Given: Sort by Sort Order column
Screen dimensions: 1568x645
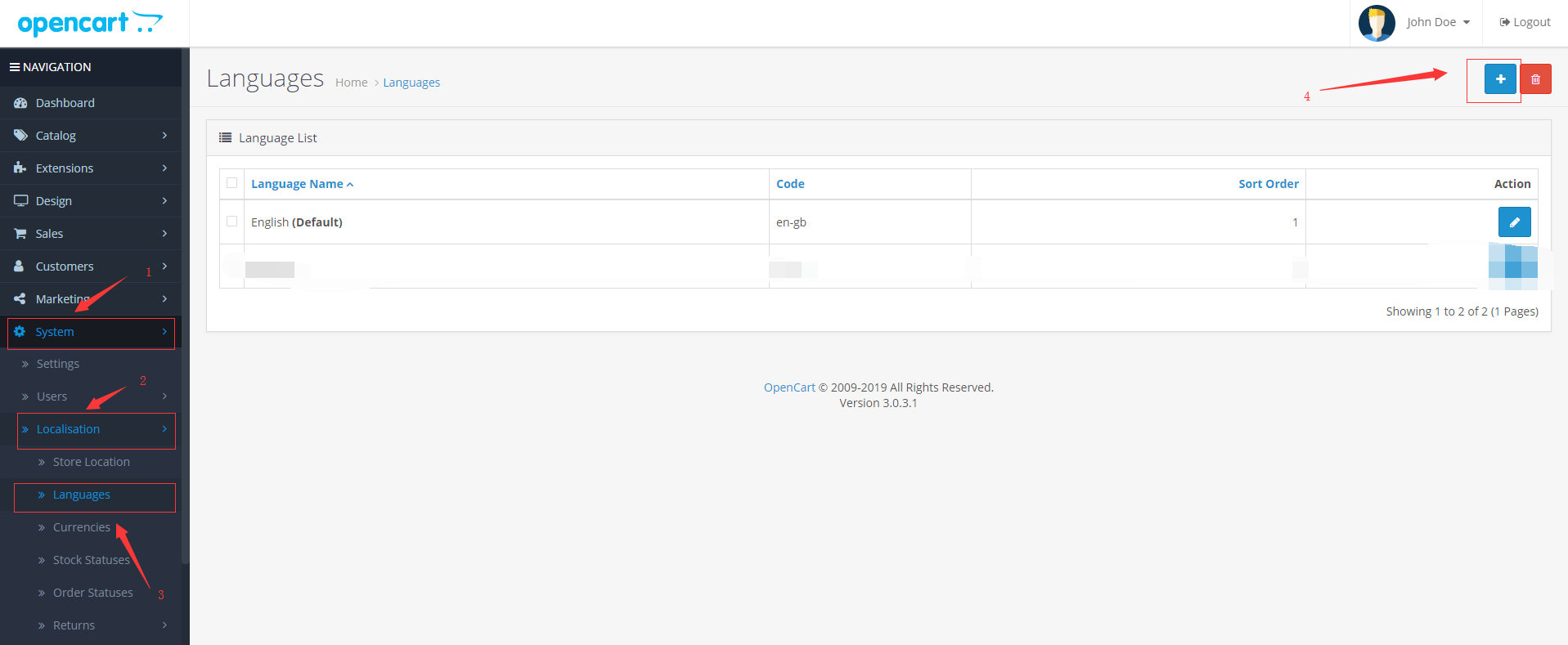Looking at the screenshot, I should coord(1269,184).
